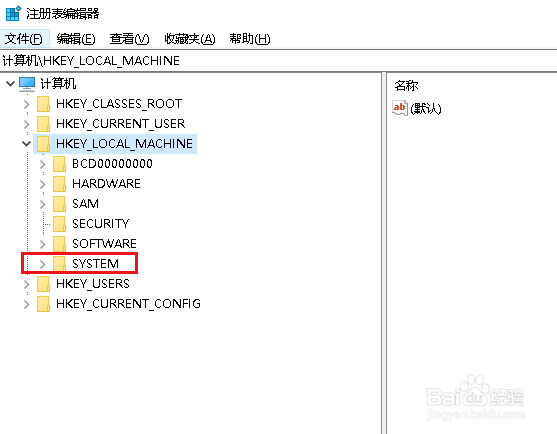The width and height of the screenshot is (557, 434).
Task: Click the HKEY_CLASSES_ROOT folder icon
Action: [43, 104]
